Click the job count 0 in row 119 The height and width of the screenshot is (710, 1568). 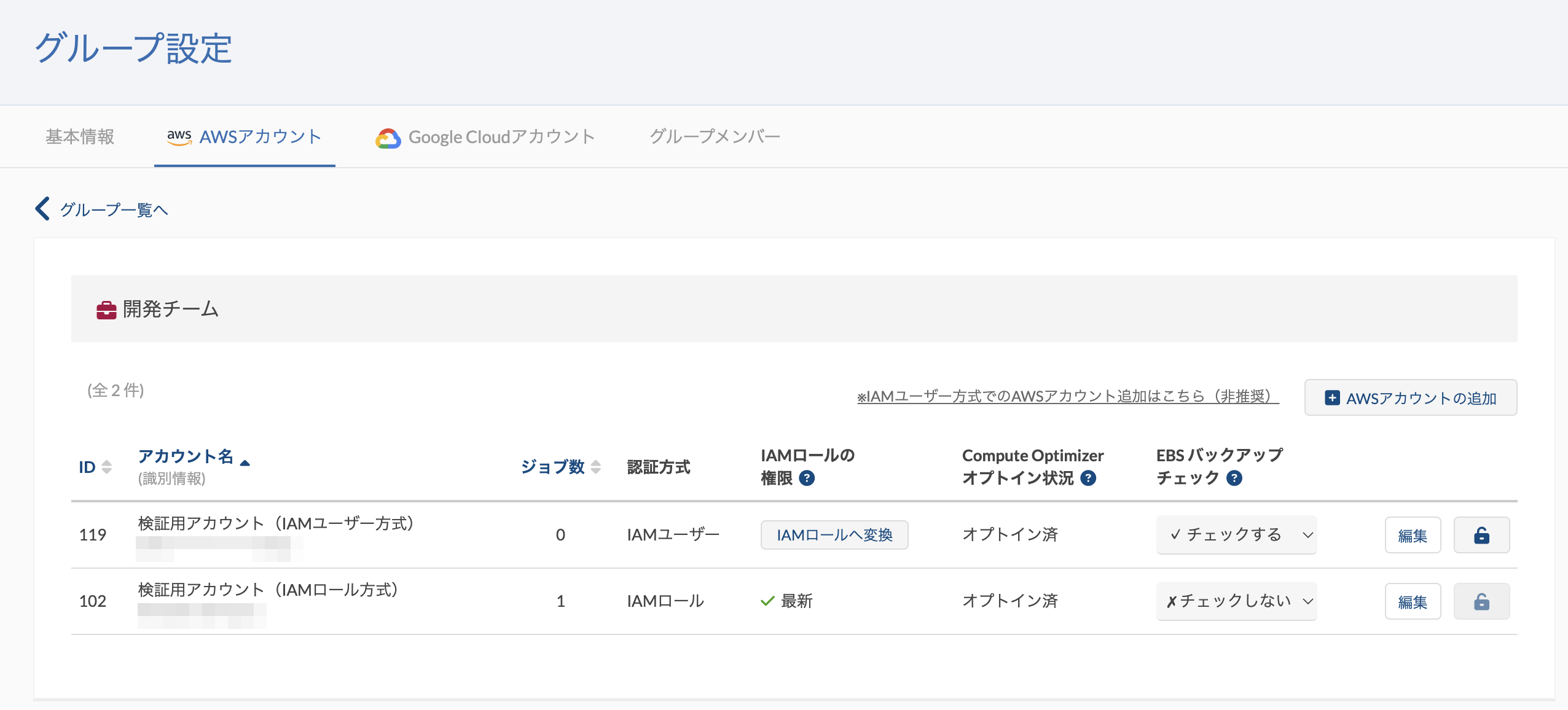click(560, 534)
